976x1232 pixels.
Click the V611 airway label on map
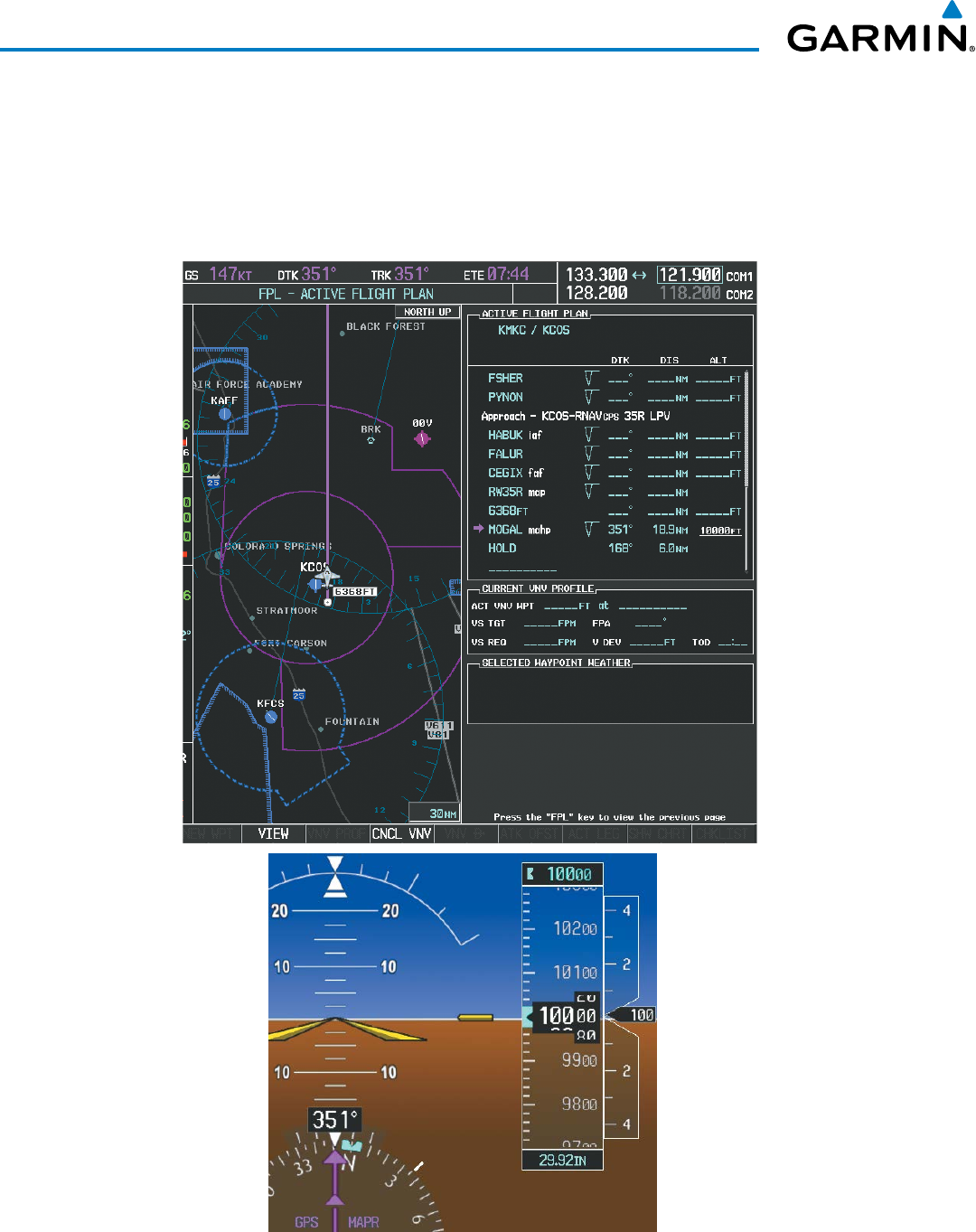(x=439, y=725)
